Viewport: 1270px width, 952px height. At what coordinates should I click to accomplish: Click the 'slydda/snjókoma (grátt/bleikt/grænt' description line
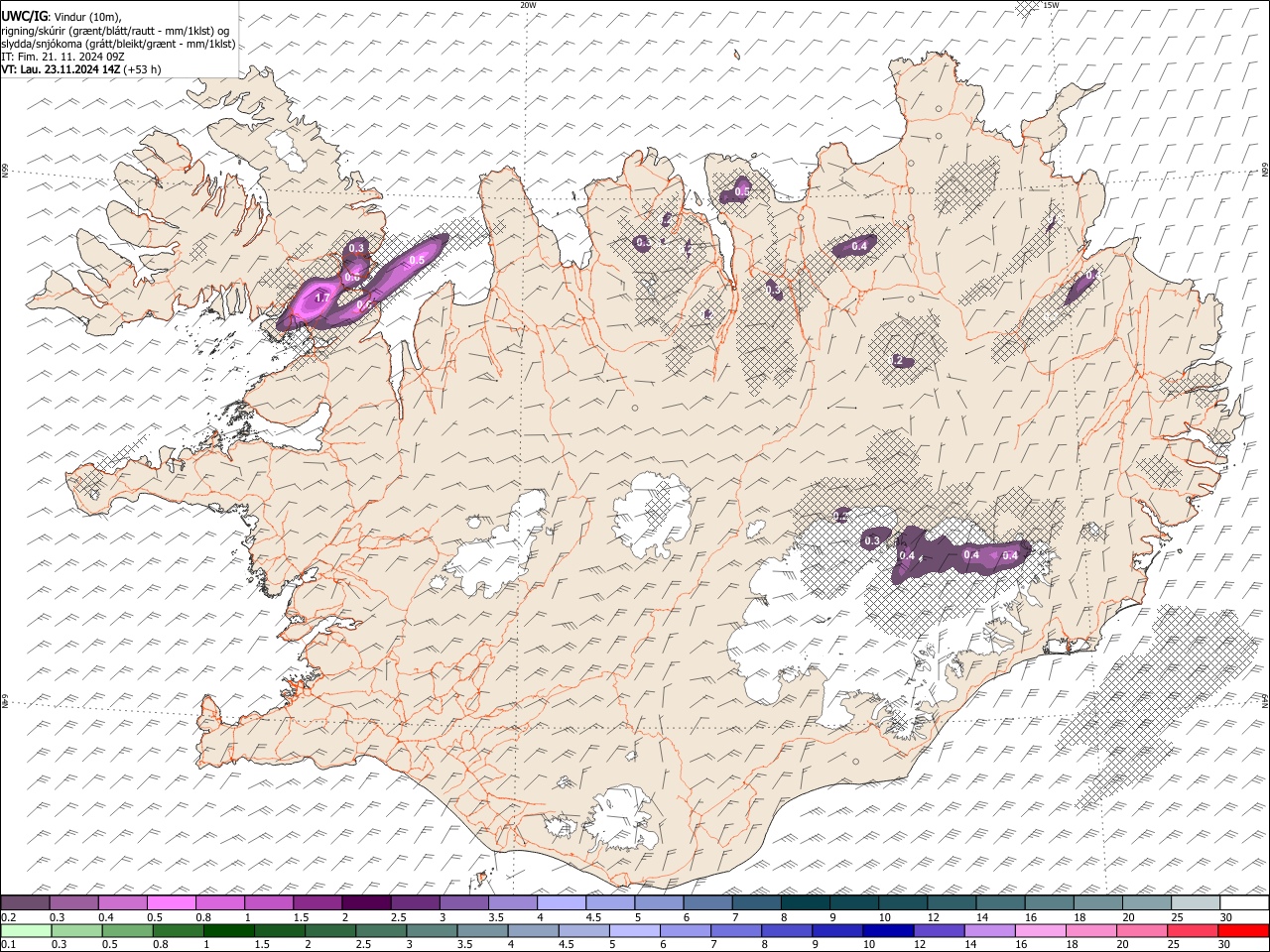coord(118,44)
